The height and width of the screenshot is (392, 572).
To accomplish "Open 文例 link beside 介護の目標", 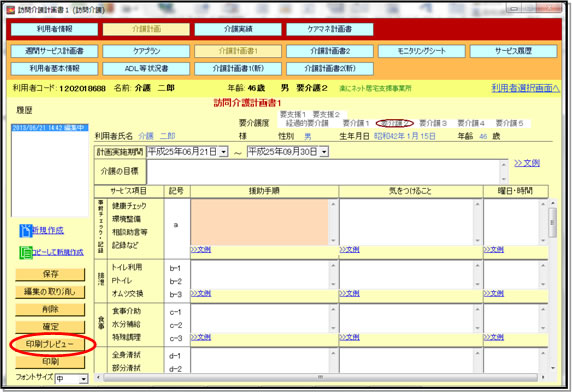I will click(x=527, y=163).
